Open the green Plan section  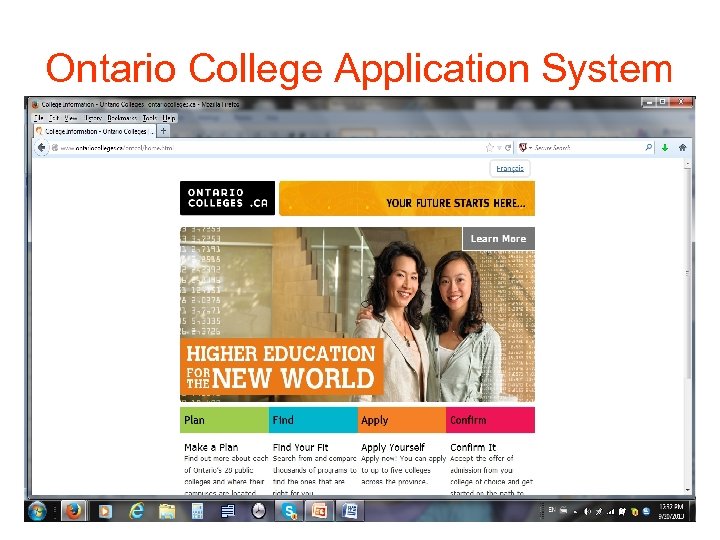tap(224, 420)
